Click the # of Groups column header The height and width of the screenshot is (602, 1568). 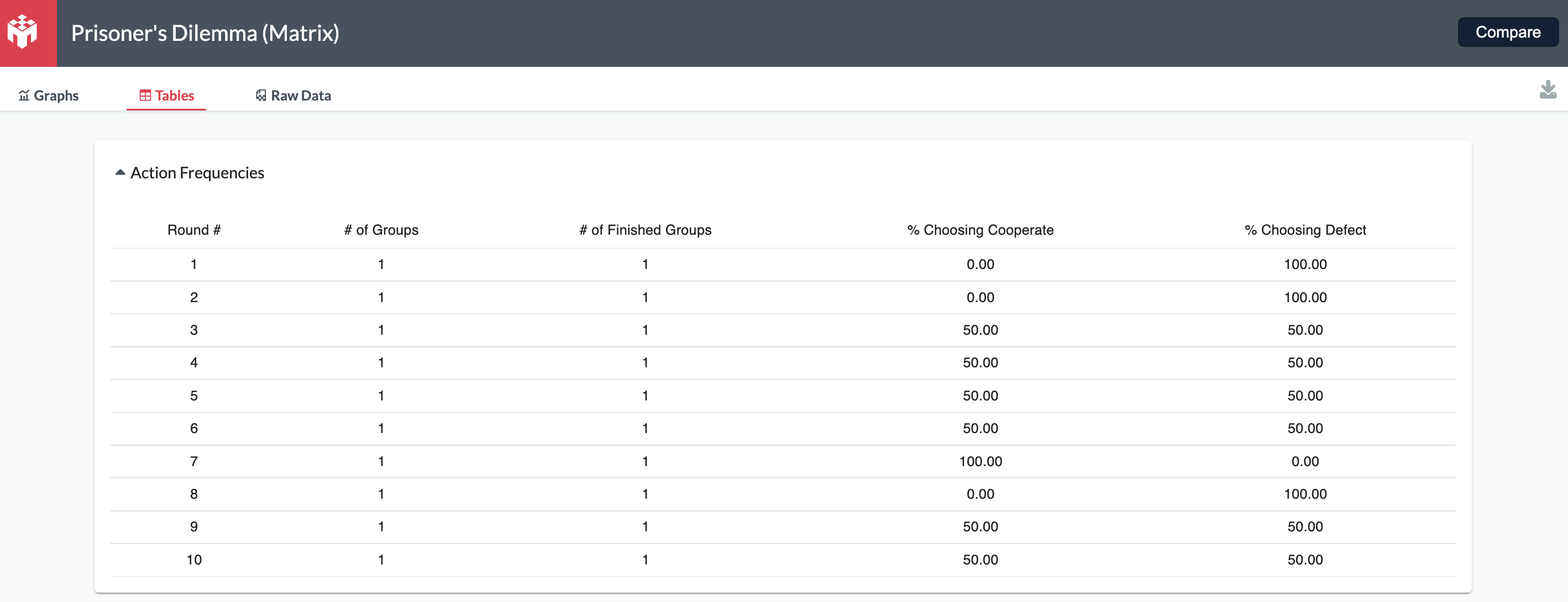coord(381,230)
